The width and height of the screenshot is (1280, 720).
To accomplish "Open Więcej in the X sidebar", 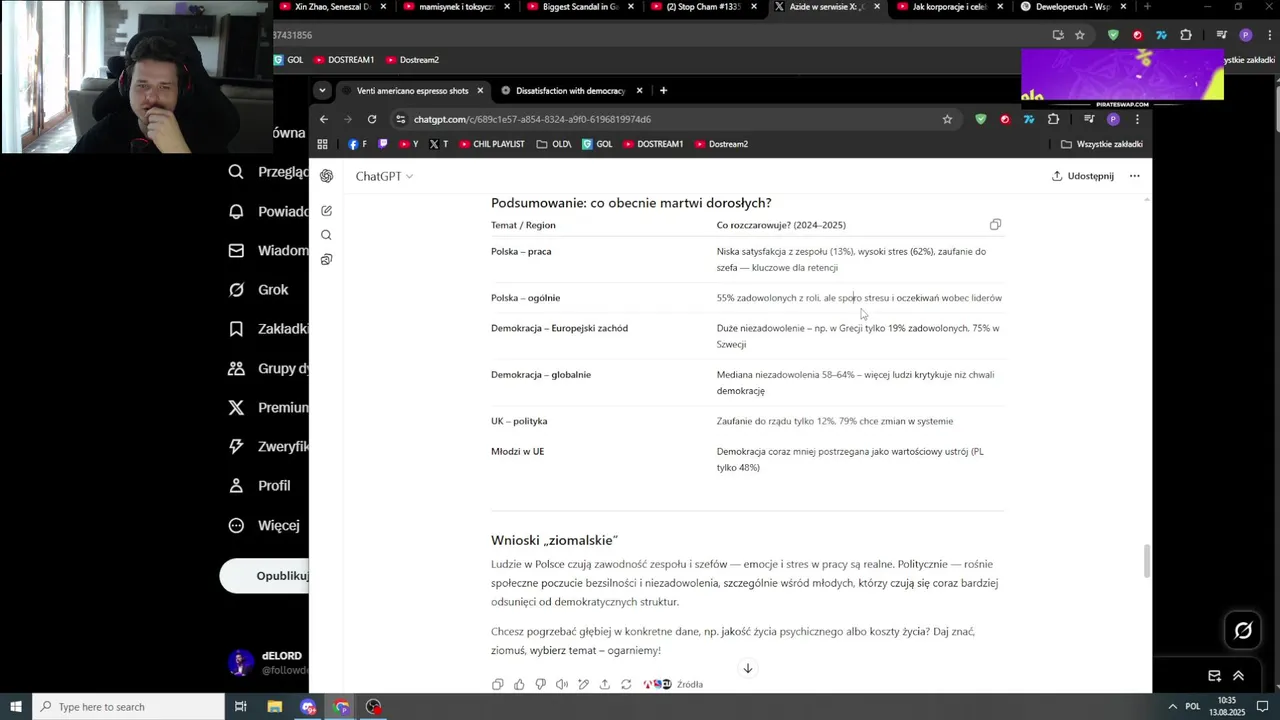I will tap(265, 525).
